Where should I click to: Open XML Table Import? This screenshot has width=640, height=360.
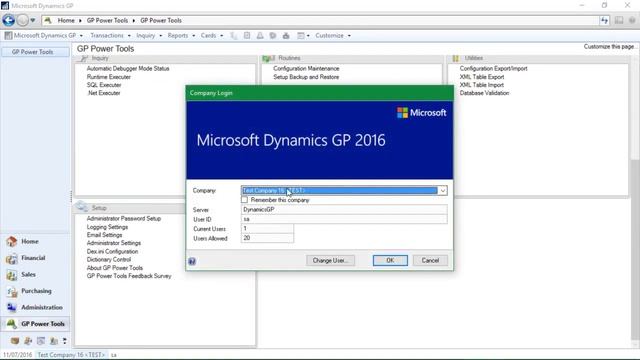click(482, 85)
